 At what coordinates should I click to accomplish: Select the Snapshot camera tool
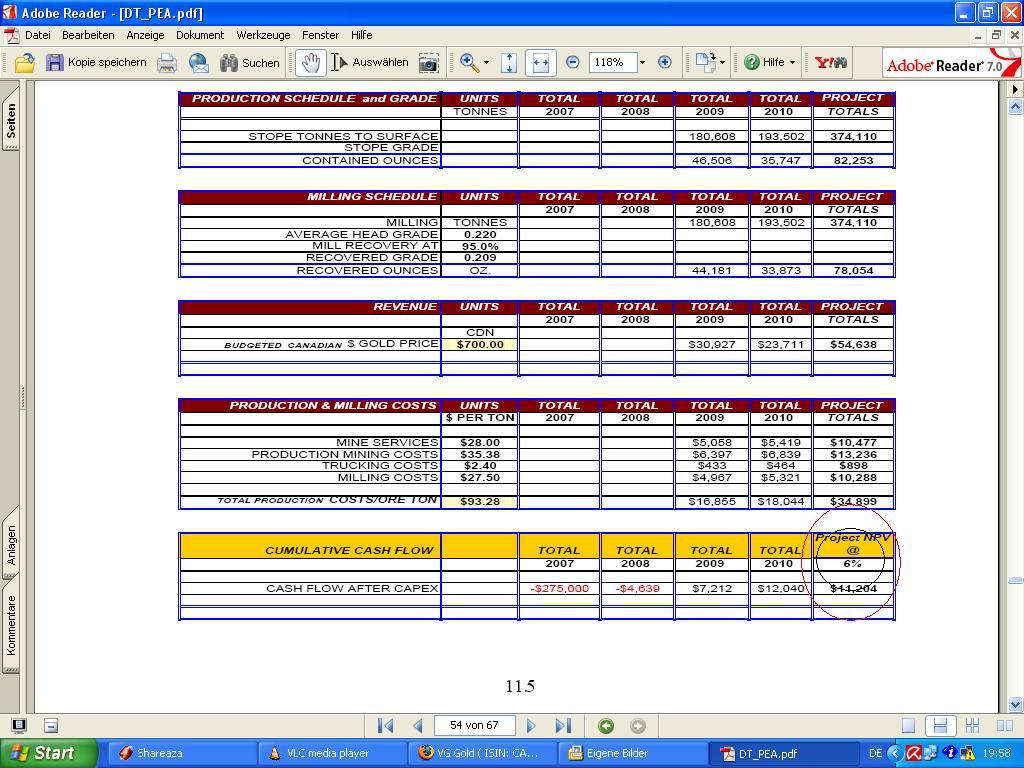point(428,63)
